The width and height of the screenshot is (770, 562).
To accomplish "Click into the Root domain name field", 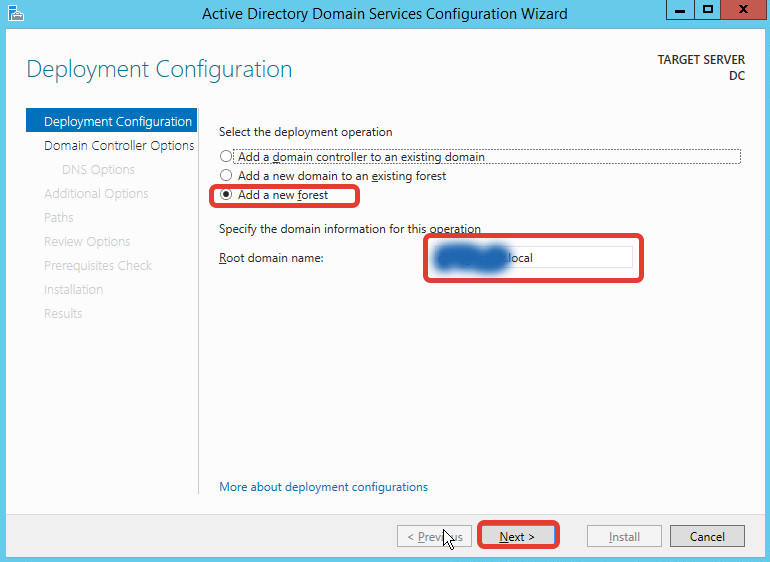I will [x=570, y=258].
